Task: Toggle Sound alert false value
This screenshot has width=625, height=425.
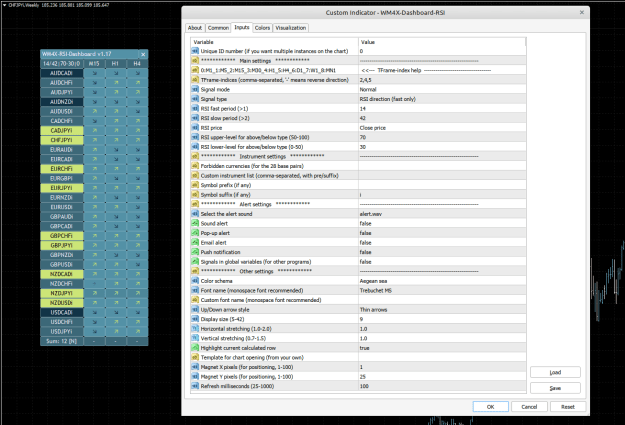Action: point(442,223)
